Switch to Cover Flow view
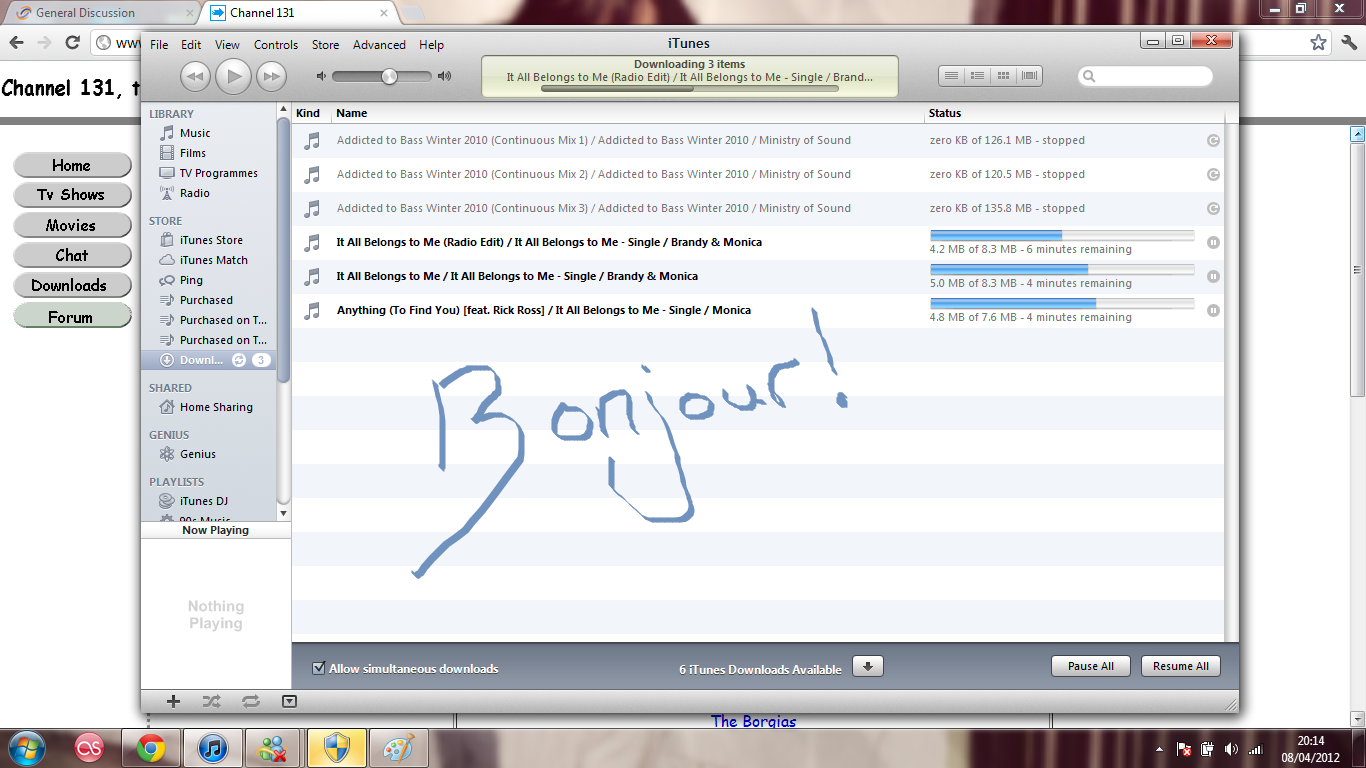1366x768 pixels. 1029,76
